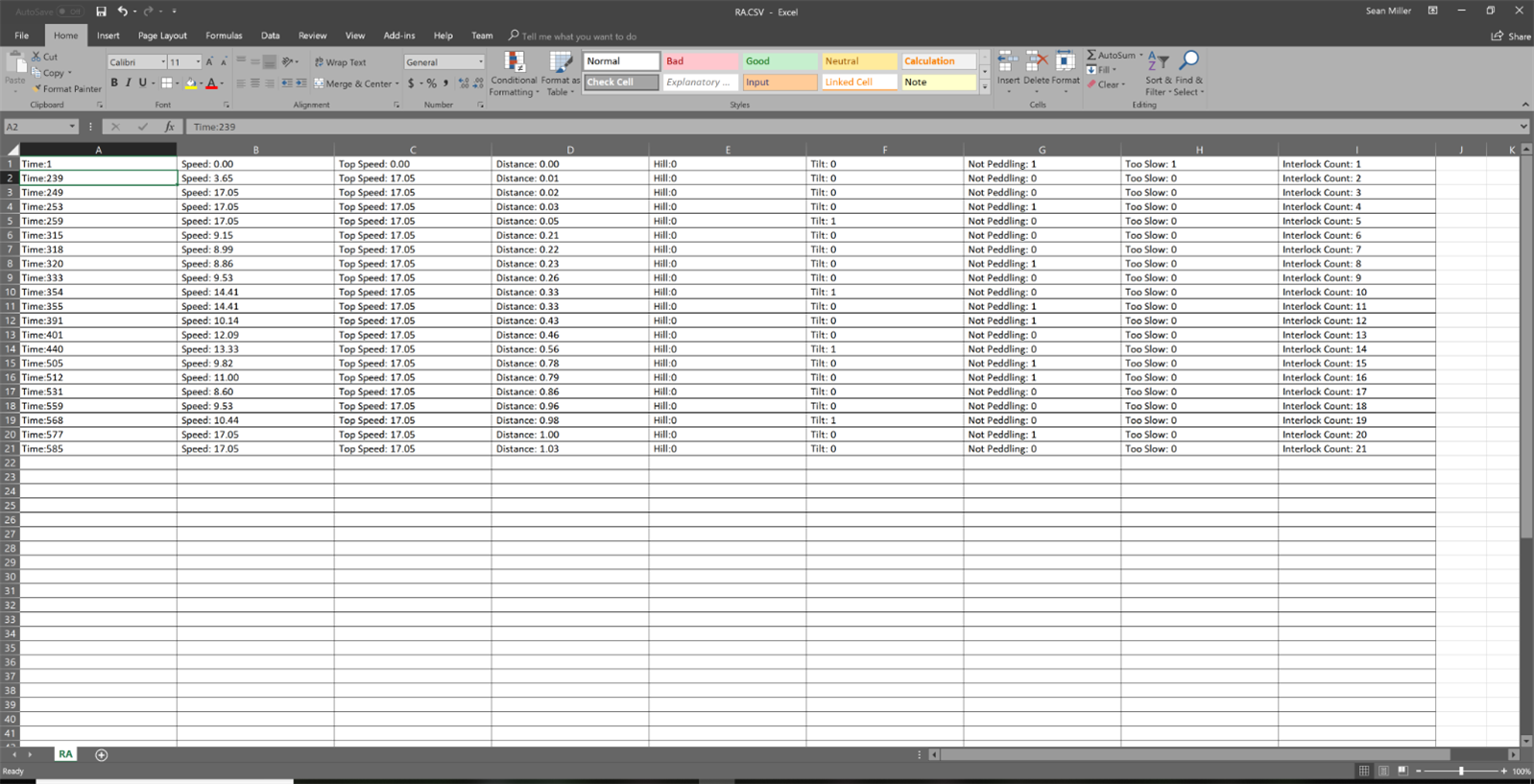Click the zoom slider handle

[x=1461, y=771]
